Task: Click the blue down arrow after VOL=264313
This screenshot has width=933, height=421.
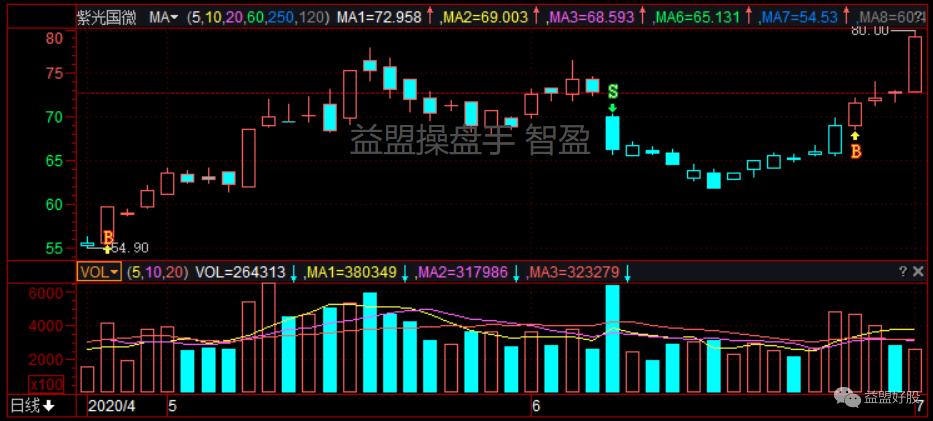Action: coord(294,272)
